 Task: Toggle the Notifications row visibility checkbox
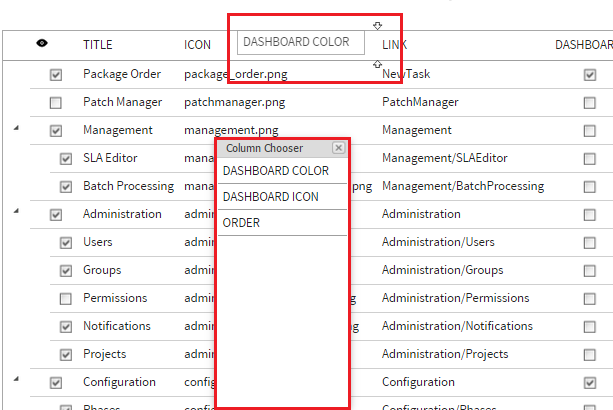[x=66, y=326]
